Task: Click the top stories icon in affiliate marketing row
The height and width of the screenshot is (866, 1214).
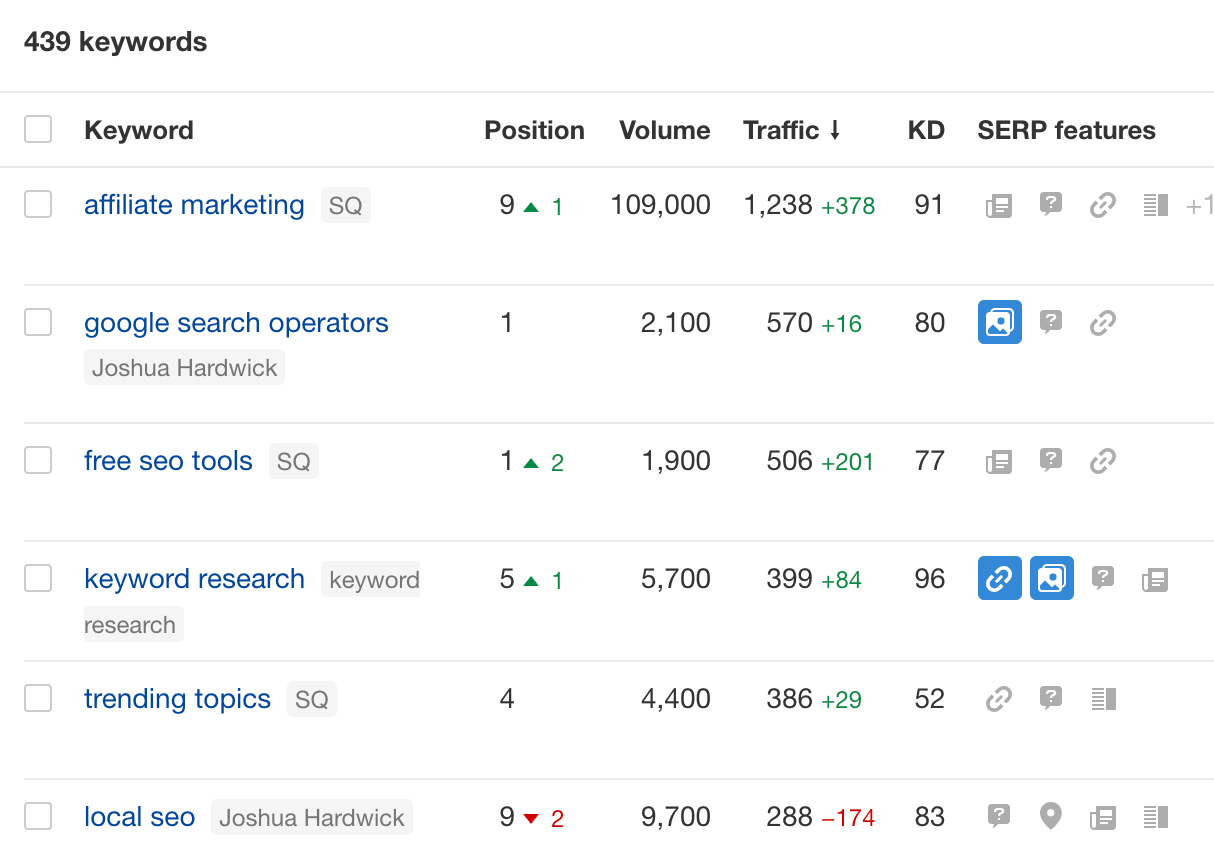Action: 999,206
